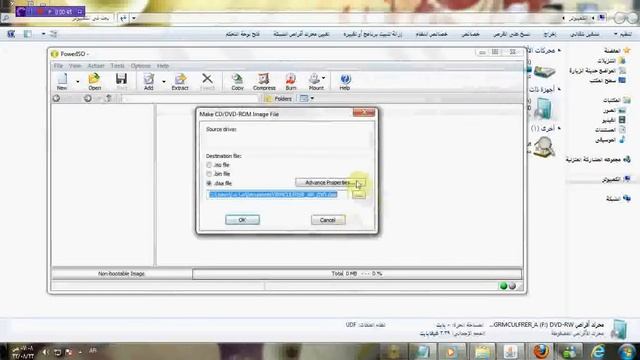Click Cancel in the Make Image dialog
The width and height of the screenshot is (640, 360).
click(x=328, y=220)
